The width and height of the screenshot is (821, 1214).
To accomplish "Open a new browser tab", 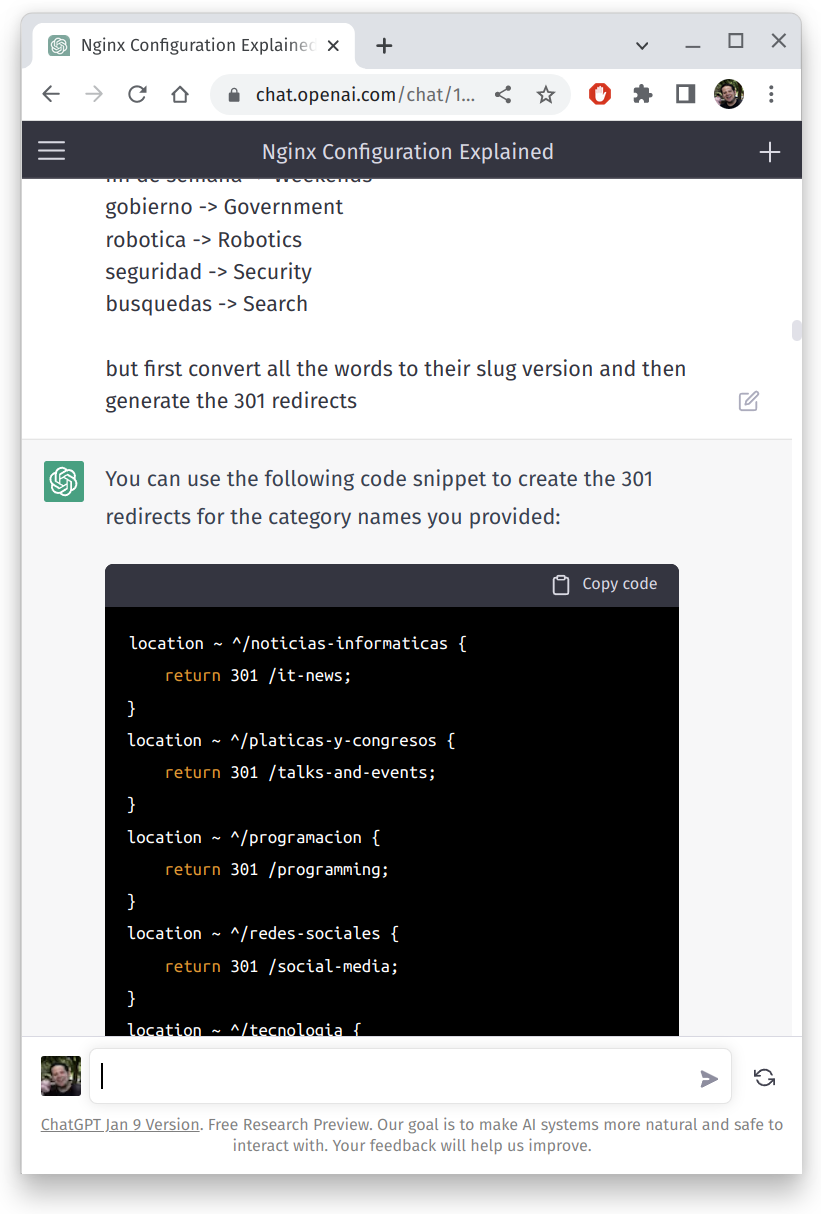I will pyautogui.click(x=384, y=45).
